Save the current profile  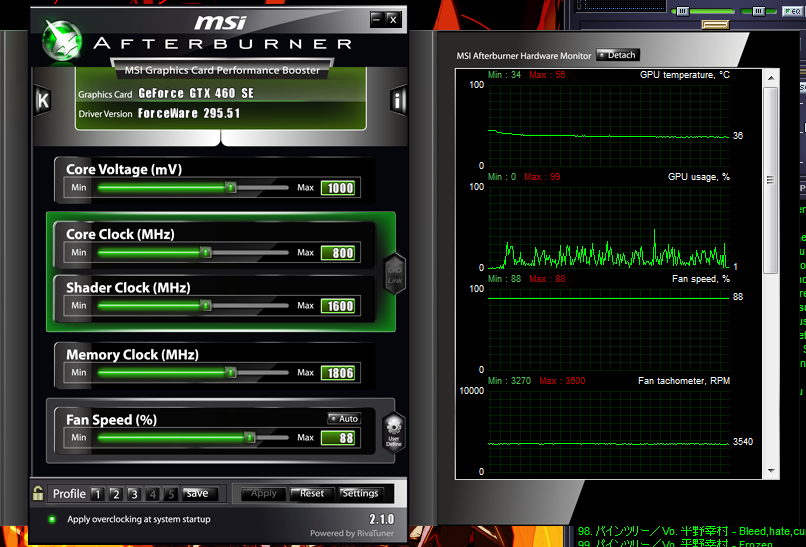[200, 494]
